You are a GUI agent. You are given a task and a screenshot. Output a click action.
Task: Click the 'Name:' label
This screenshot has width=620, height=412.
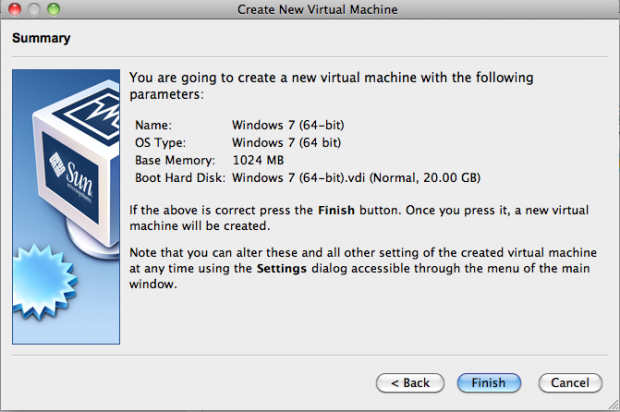[153, 125]
